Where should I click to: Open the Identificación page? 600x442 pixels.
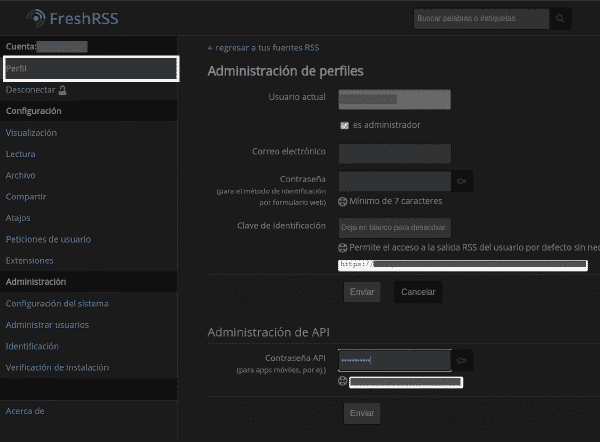point(32,346)
